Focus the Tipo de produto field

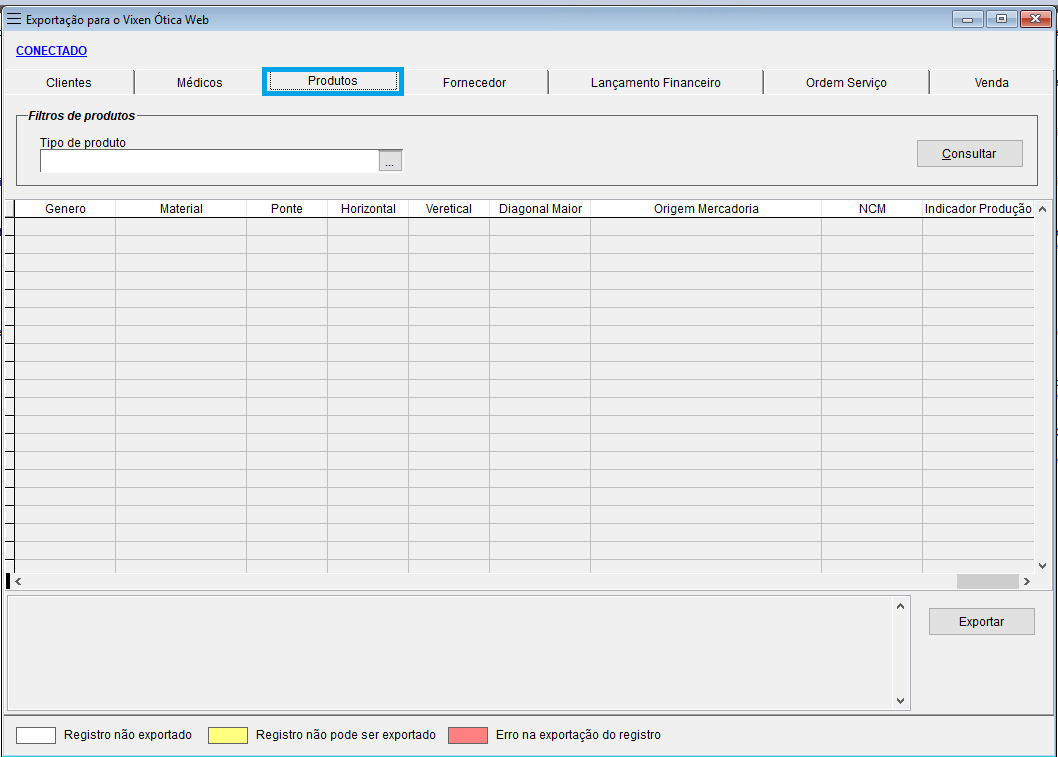(209, 161)
